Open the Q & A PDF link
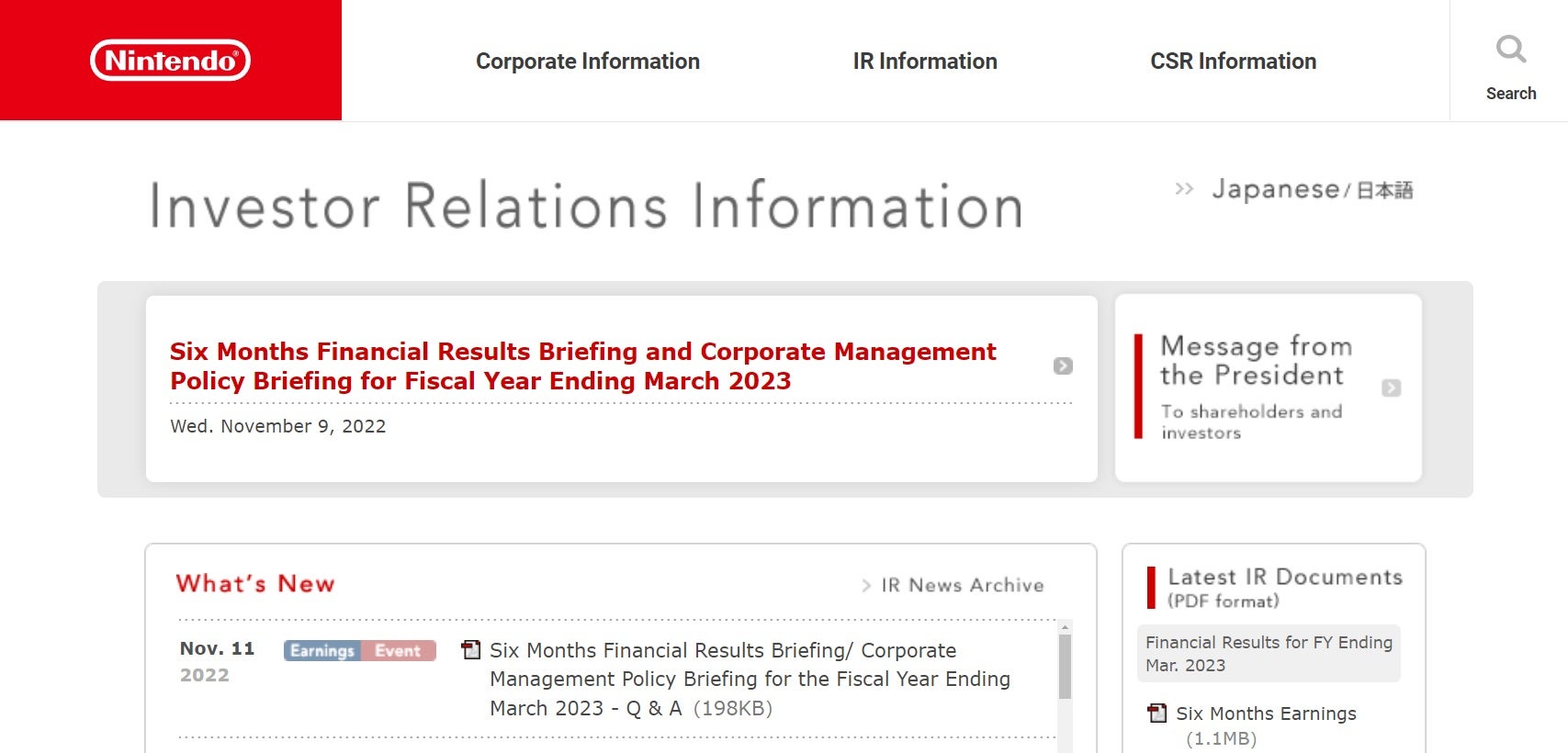Screen dimensions: 1568x753 click(x=750, y=680)
